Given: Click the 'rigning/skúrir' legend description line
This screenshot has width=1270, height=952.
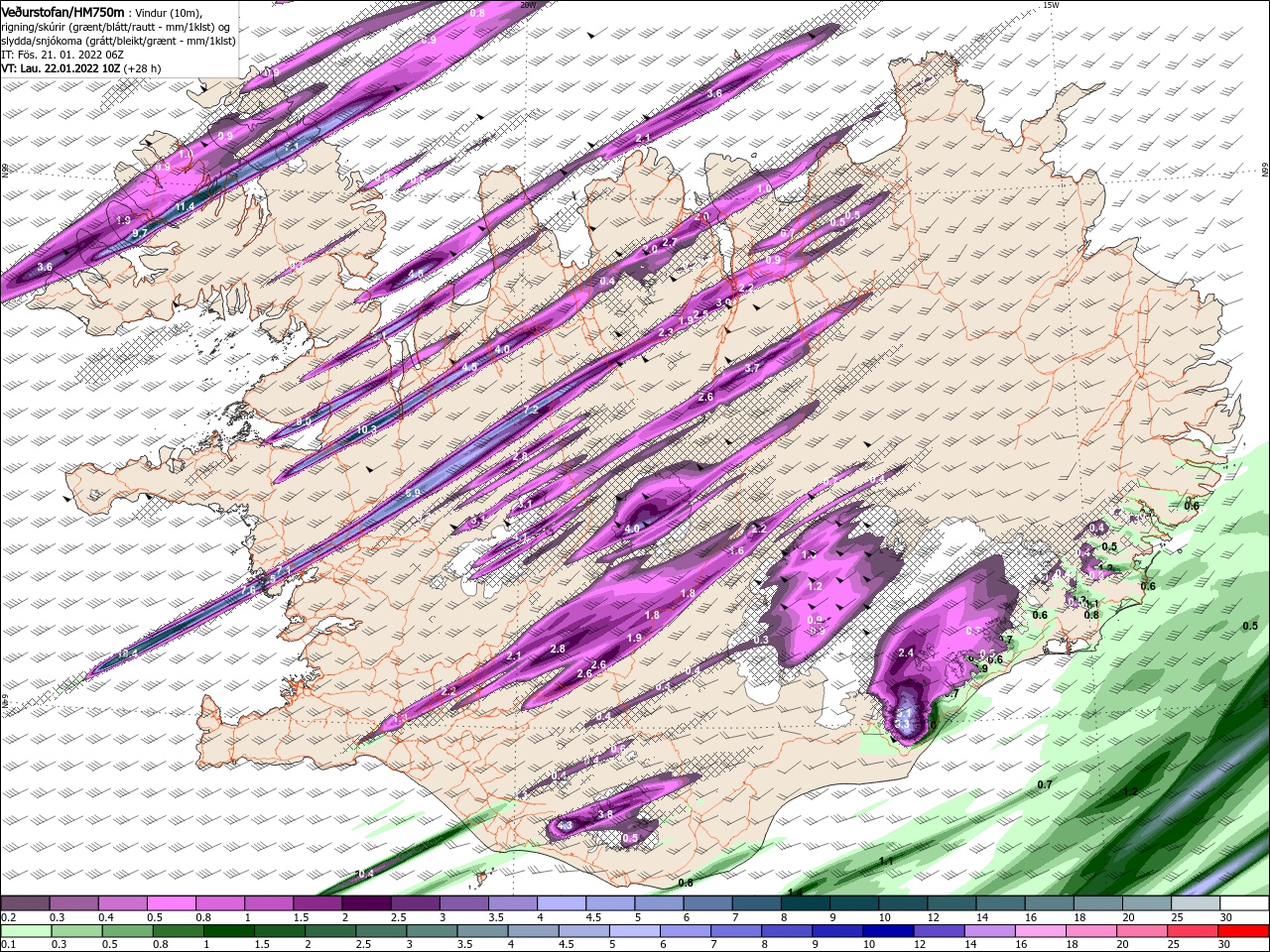Looking at the screenshot, I should point(115,26).
